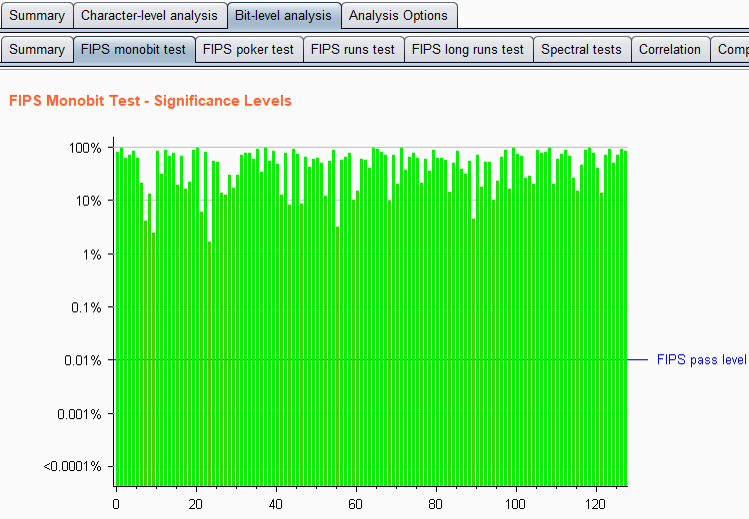
Task: Click the FIPS Monobit Test chart heading
Action: 150,101
